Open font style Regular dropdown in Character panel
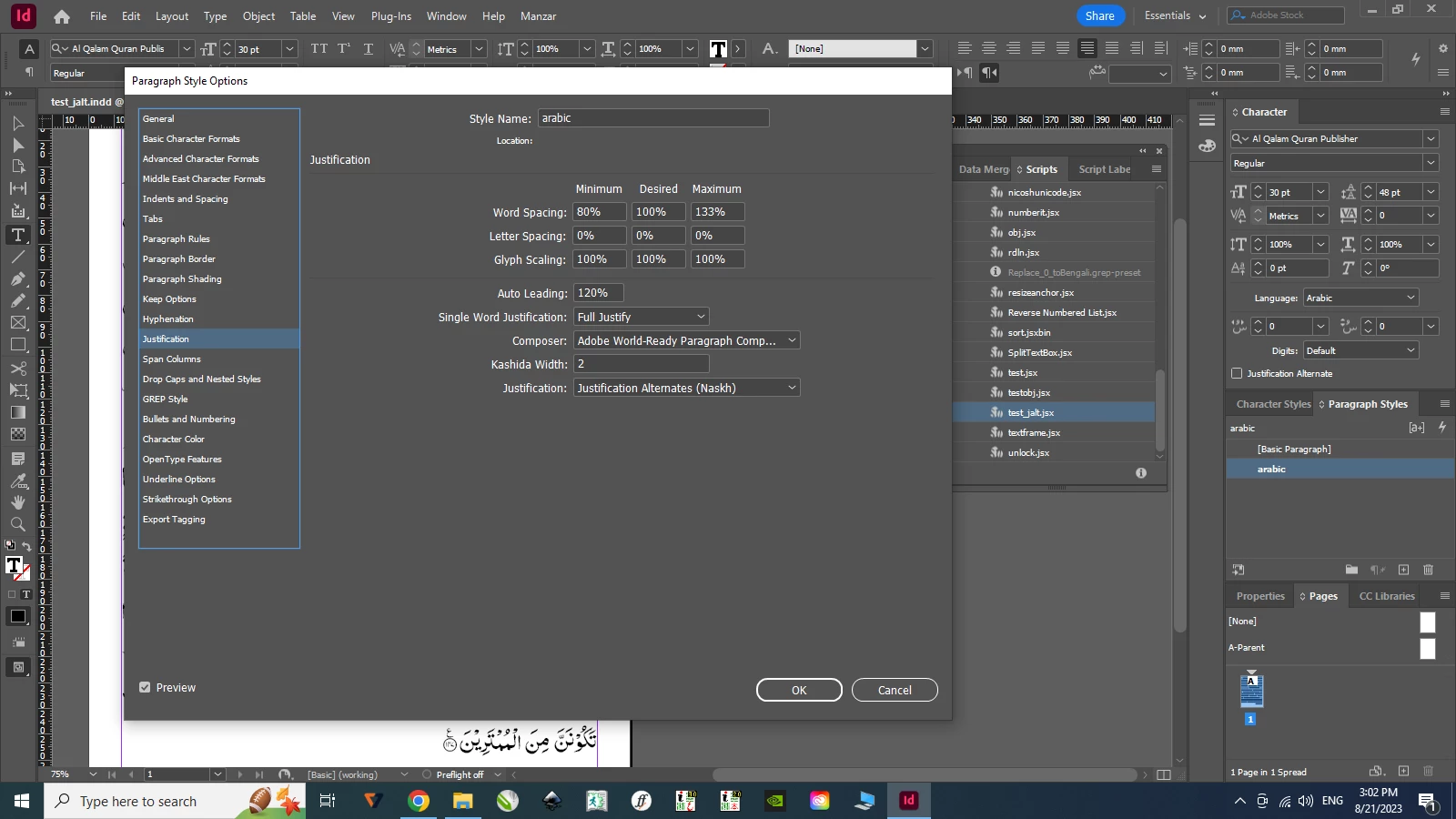1456x819 pixels. tap(1431, 163)
